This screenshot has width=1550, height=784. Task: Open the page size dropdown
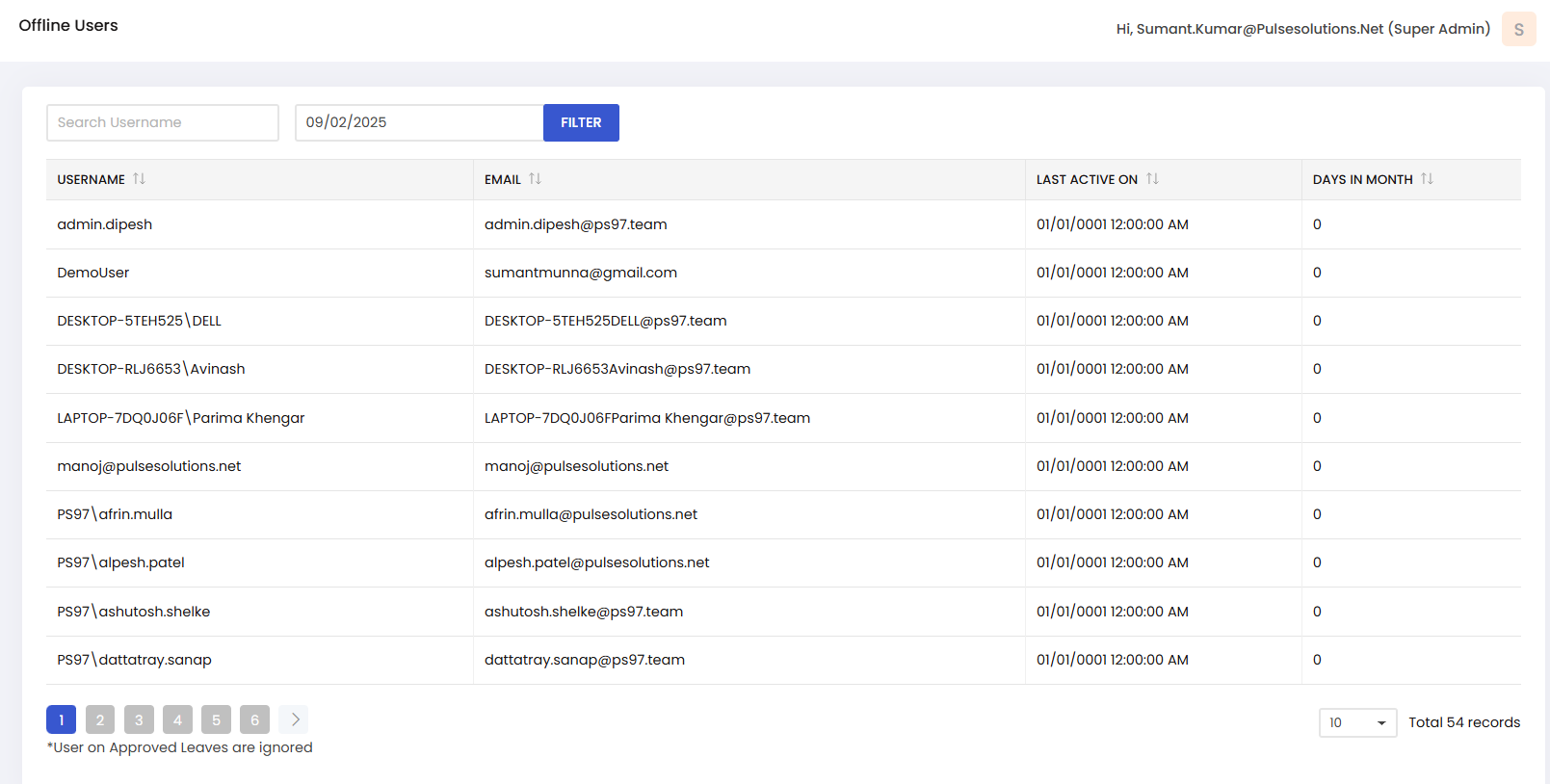tap(1356, 722)
